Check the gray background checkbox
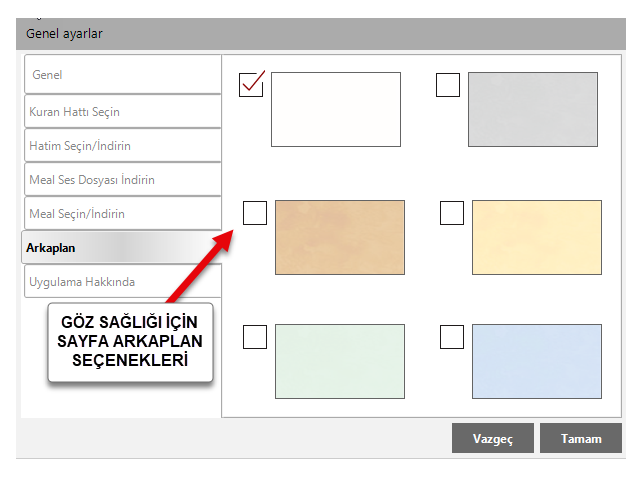The width and height of the screenshot is (642, 477). pos(448,85)
